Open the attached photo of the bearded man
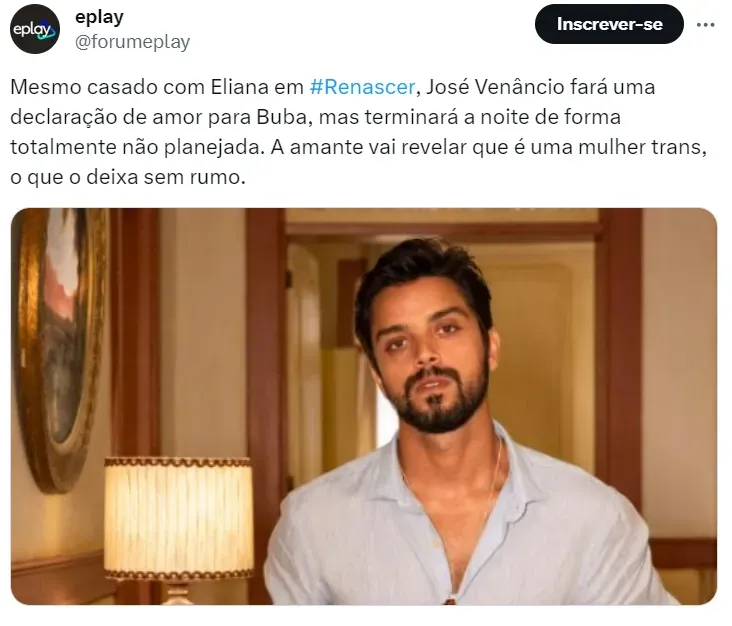The height and width of the screenshot is (626, 732). (x=364, y=407)
